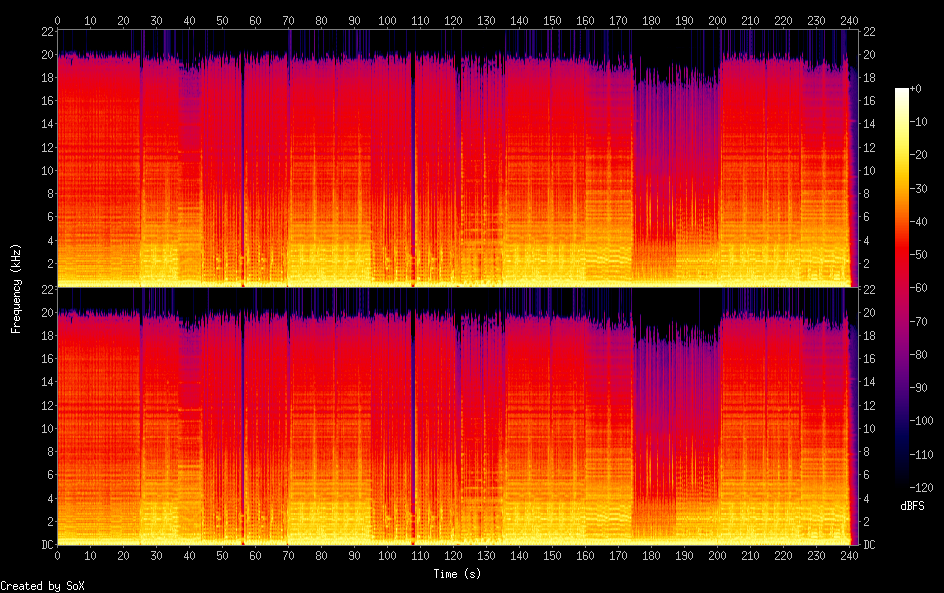The height and width of the screenshot is (593, 944).
Task: Click the 240 tick on the bottom time axis
Action: coord(848,556)
